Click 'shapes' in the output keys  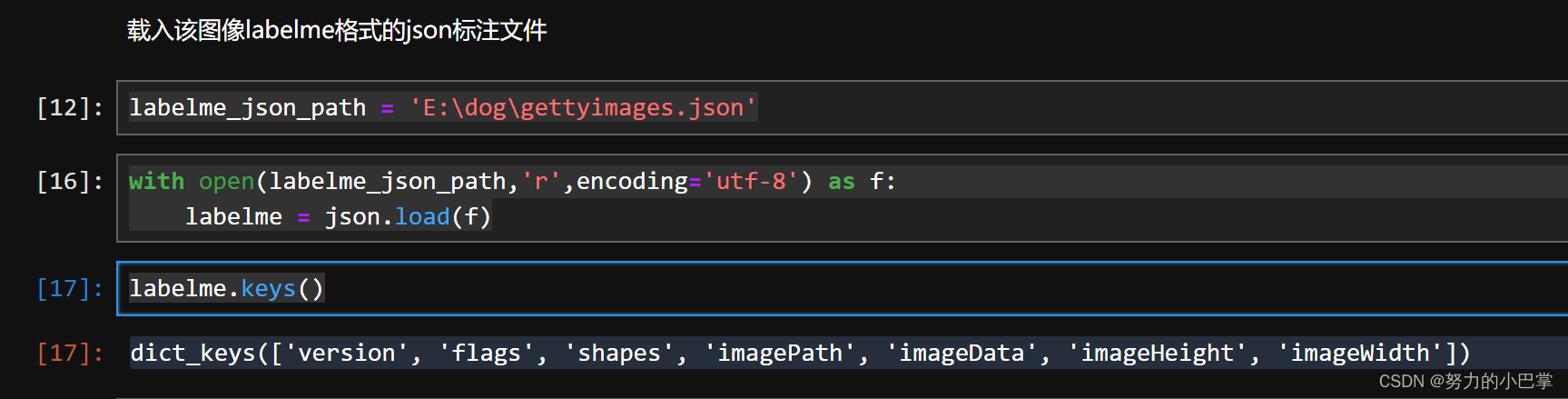tap(619, 354)
